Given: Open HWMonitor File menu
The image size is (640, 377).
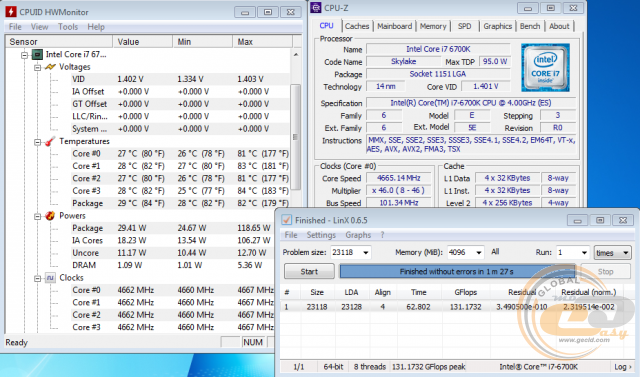Looking at the screenshot, I should pyautogui.click(x=15, y=27).
